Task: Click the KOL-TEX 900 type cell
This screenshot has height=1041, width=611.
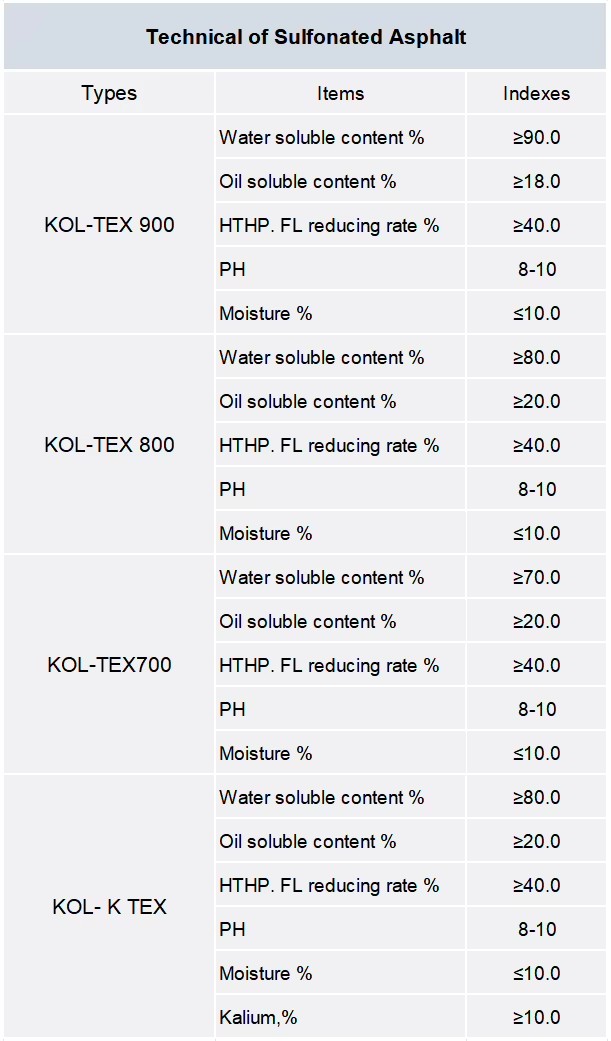Action: click(109, 224)
